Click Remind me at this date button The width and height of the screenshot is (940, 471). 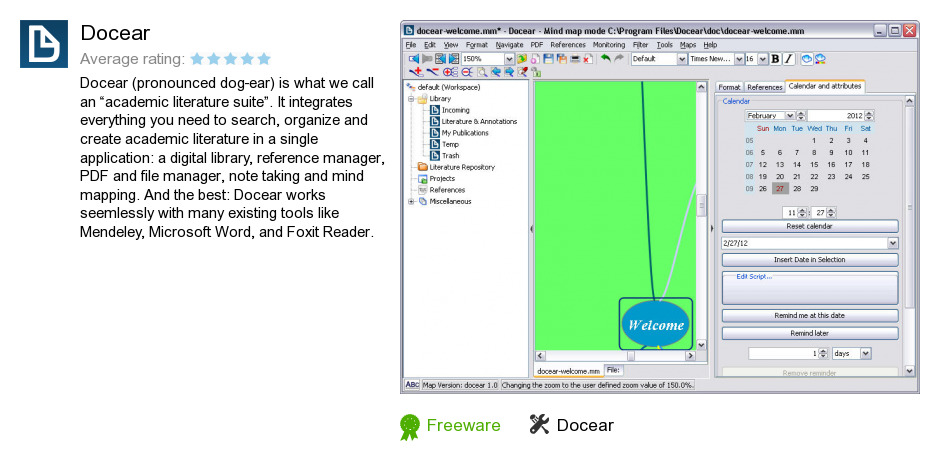click(809, 315)
